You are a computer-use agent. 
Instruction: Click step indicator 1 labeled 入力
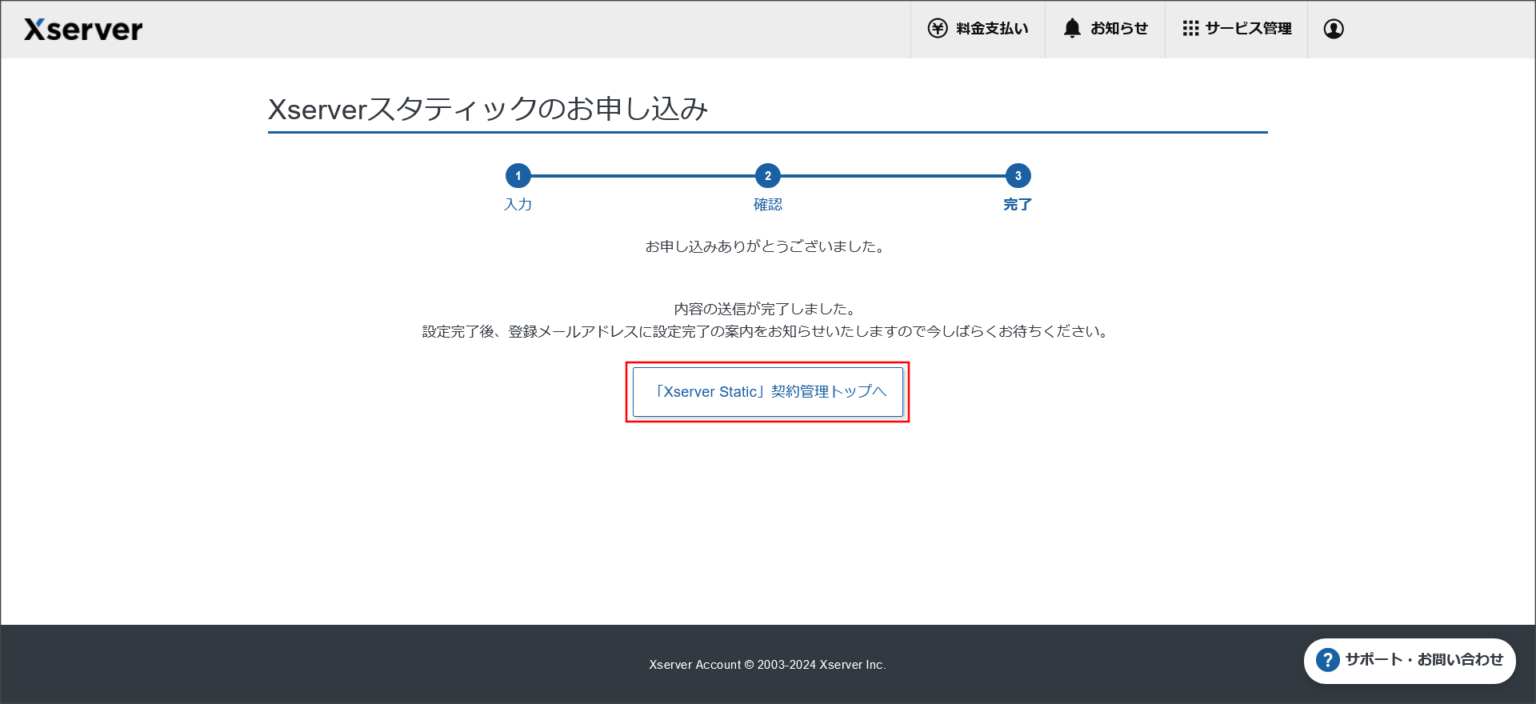[x=518, y=175]
